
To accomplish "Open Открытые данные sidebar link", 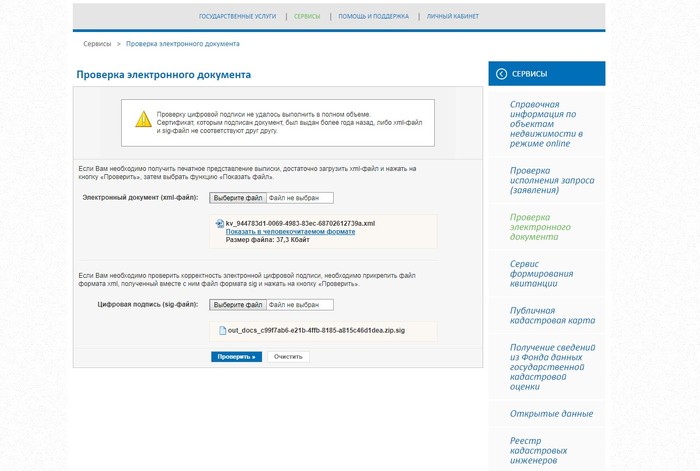I will pos(550,413).
